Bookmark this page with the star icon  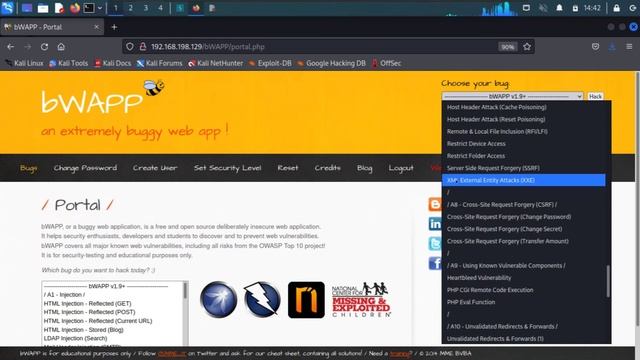527,47
